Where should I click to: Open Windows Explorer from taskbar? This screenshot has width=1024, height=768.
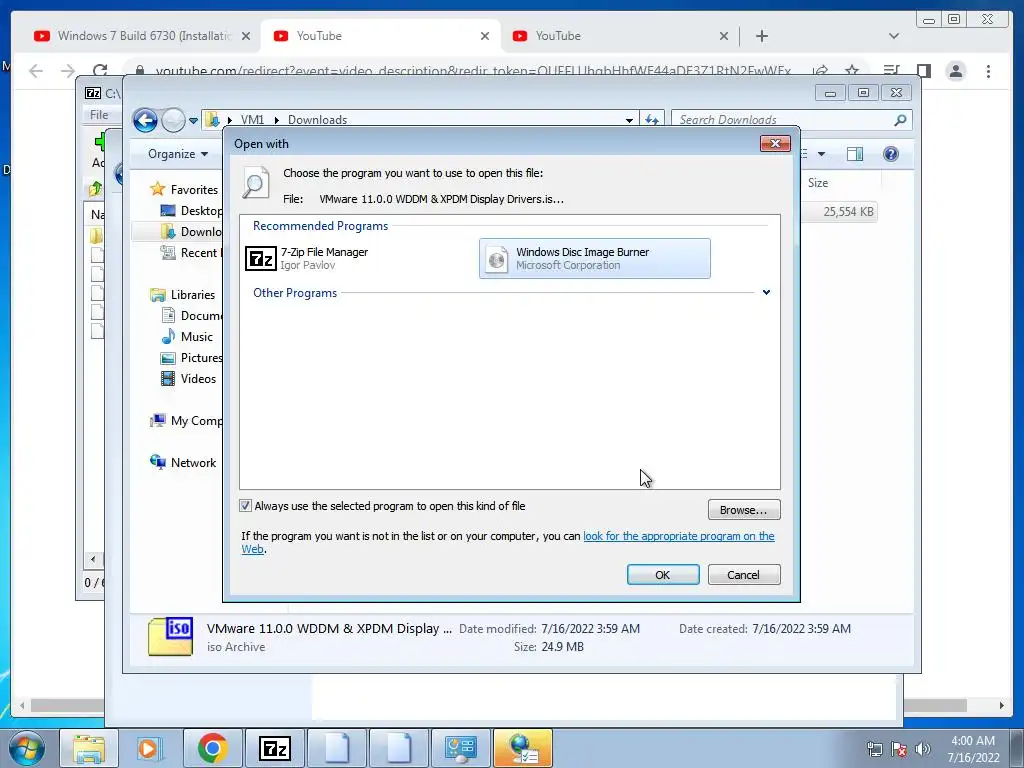point(88,748)
